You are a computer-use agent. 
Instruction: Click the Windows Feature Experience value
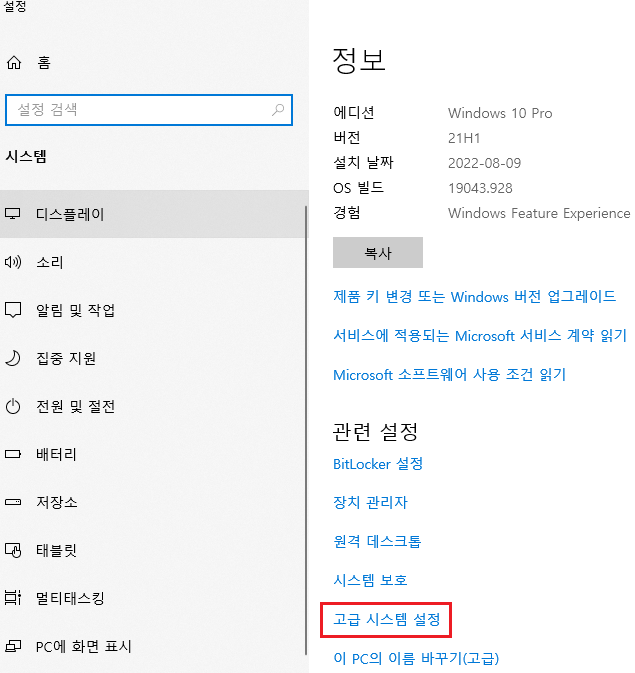pyautogui.click(x=539, y=213)
